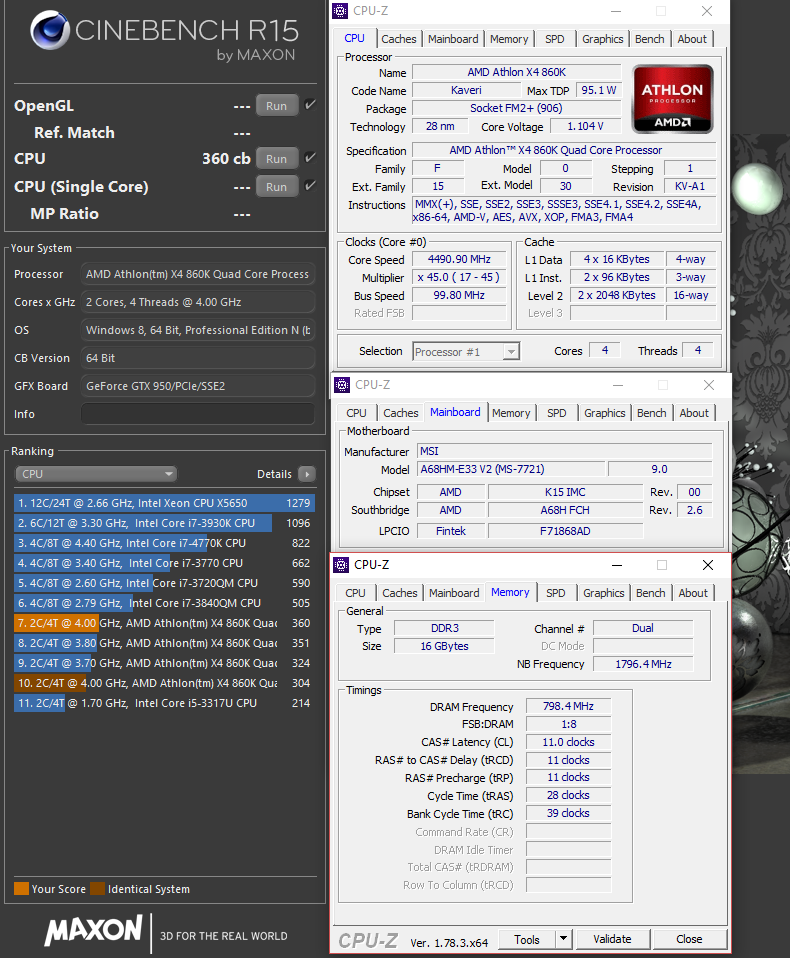Select the Core i7-3840QM ranking row

164,603
